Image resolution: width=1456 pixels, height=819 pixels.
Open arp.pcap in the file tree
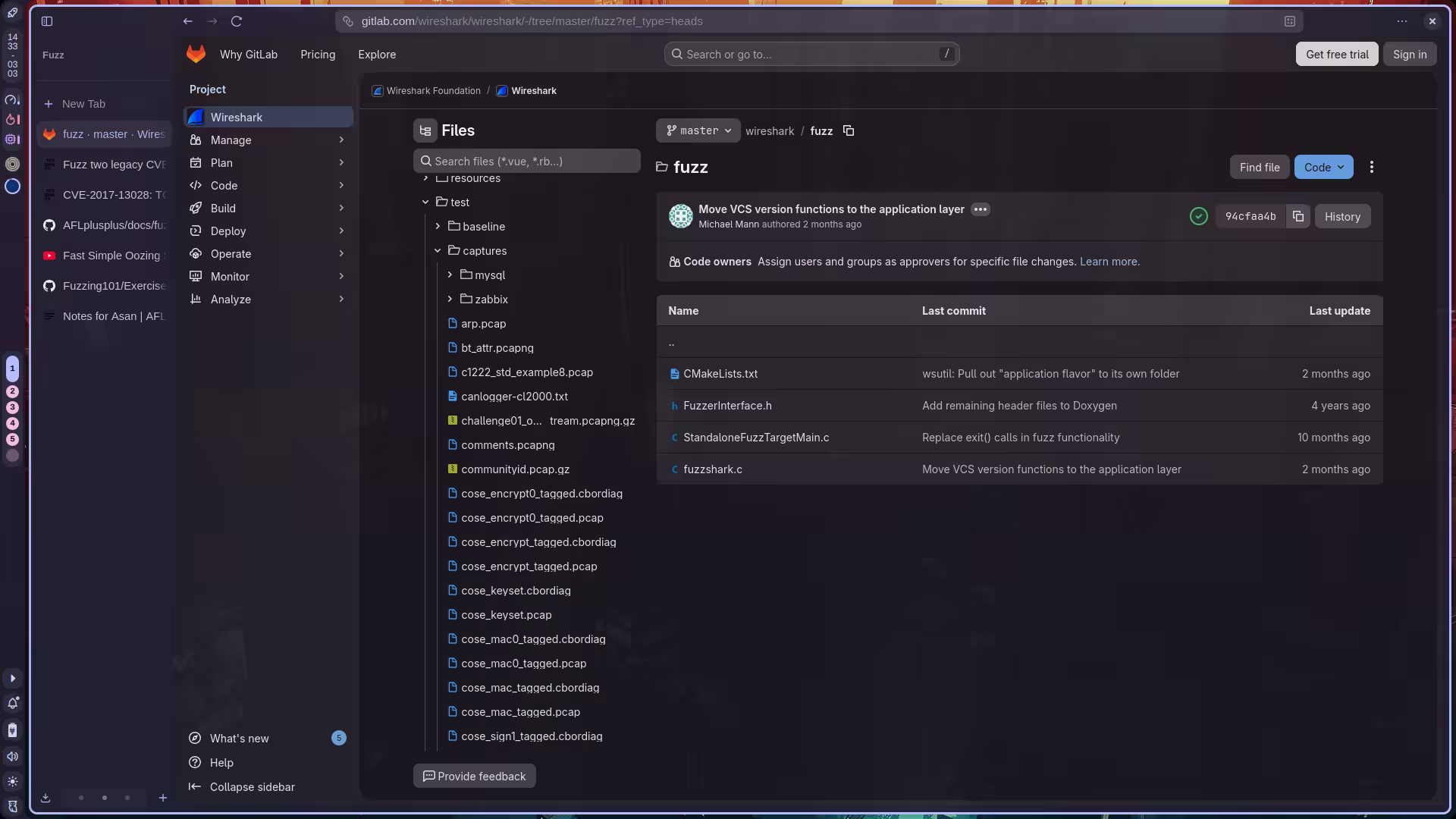click(483, 324)
